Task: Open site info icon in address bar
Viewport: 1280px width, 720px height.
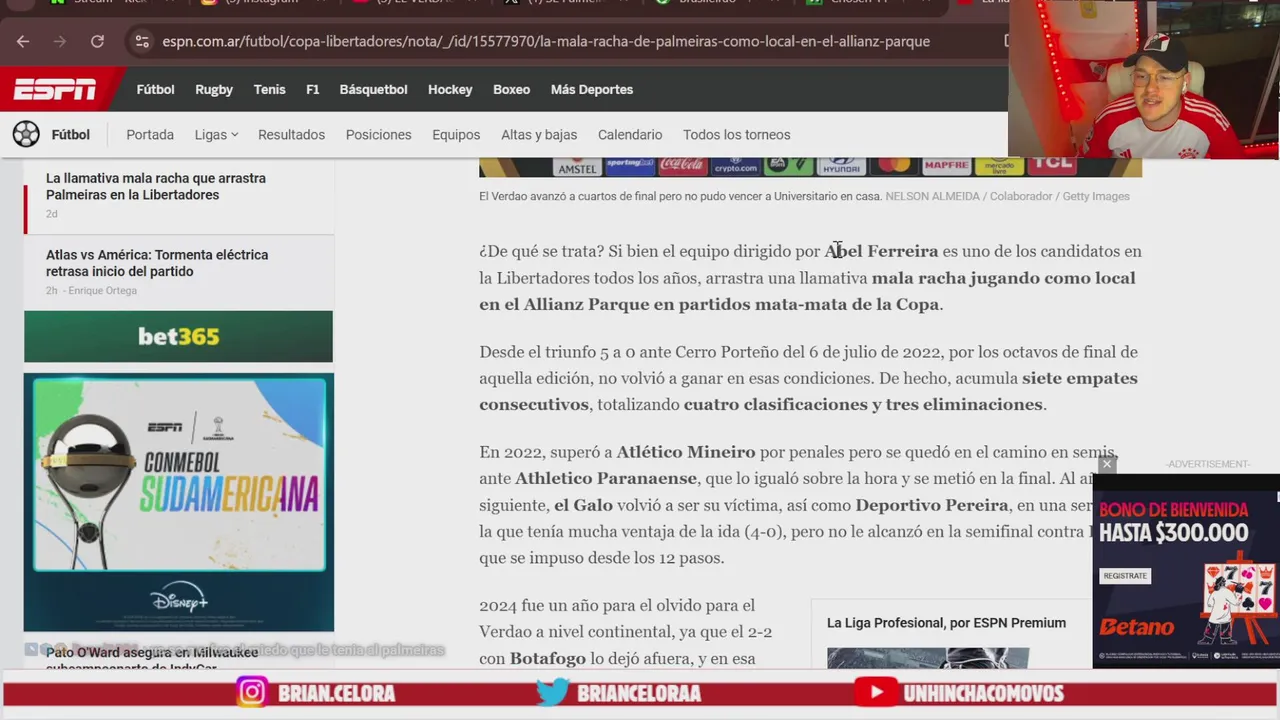Action: click(x=142, y=41)
